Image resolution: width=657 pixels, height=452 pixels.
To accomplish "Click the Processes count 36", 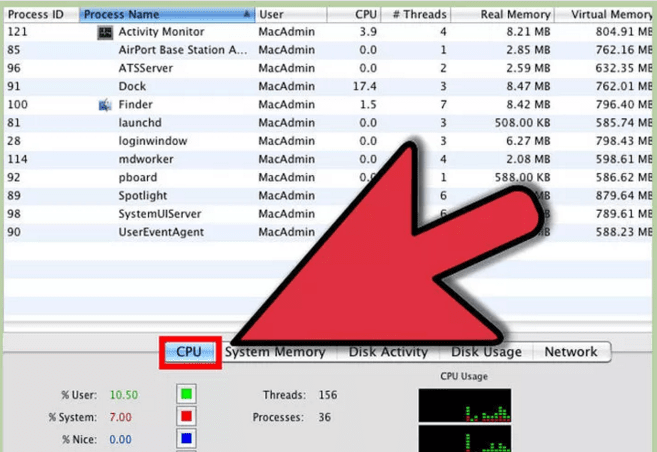I will (324, 417).
